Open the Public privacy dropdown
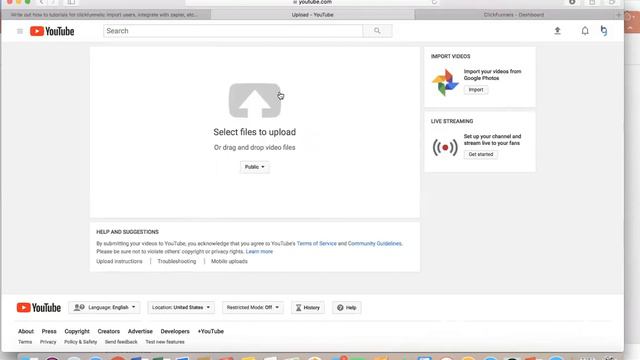The height and width of the screenshot is (360, 640). [x=254, y=167]
